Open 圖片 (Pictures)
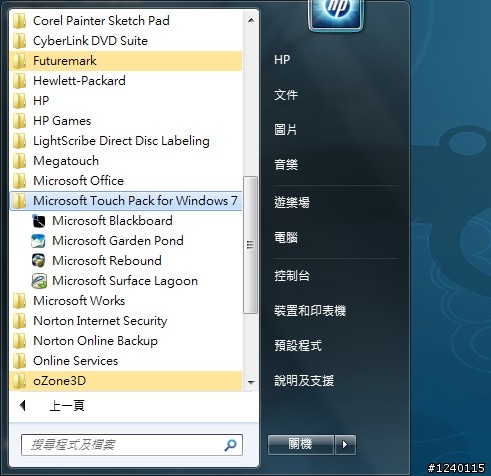Viewport: 491px width, 476px height. pos(286,130)
